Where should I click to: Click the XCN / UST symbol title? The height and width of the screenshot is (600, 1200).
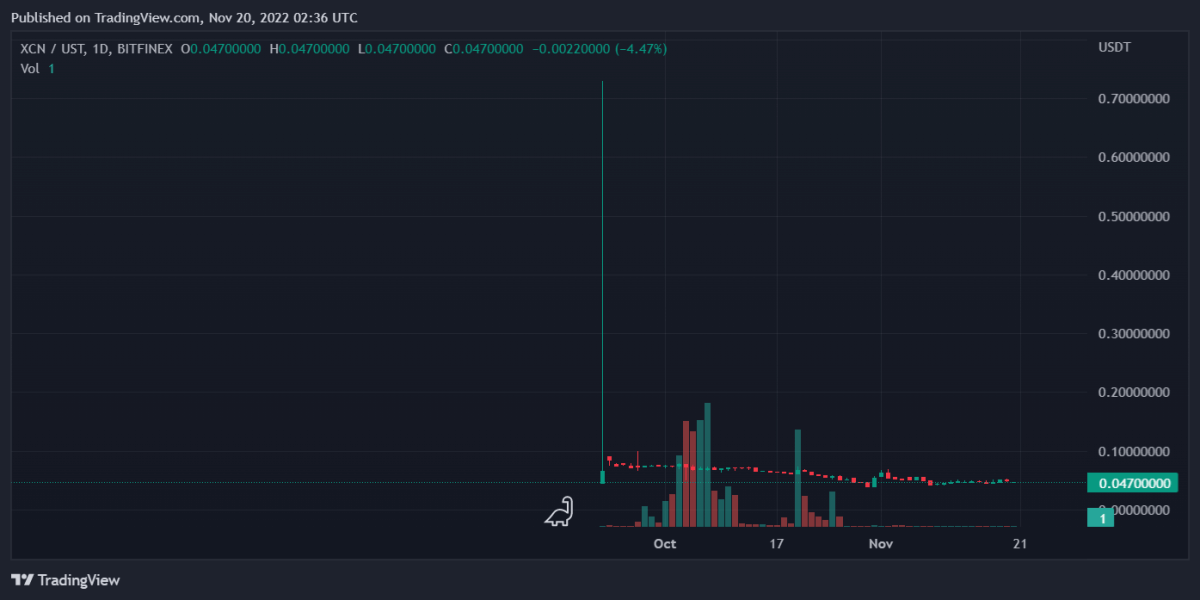pos(53,48)
